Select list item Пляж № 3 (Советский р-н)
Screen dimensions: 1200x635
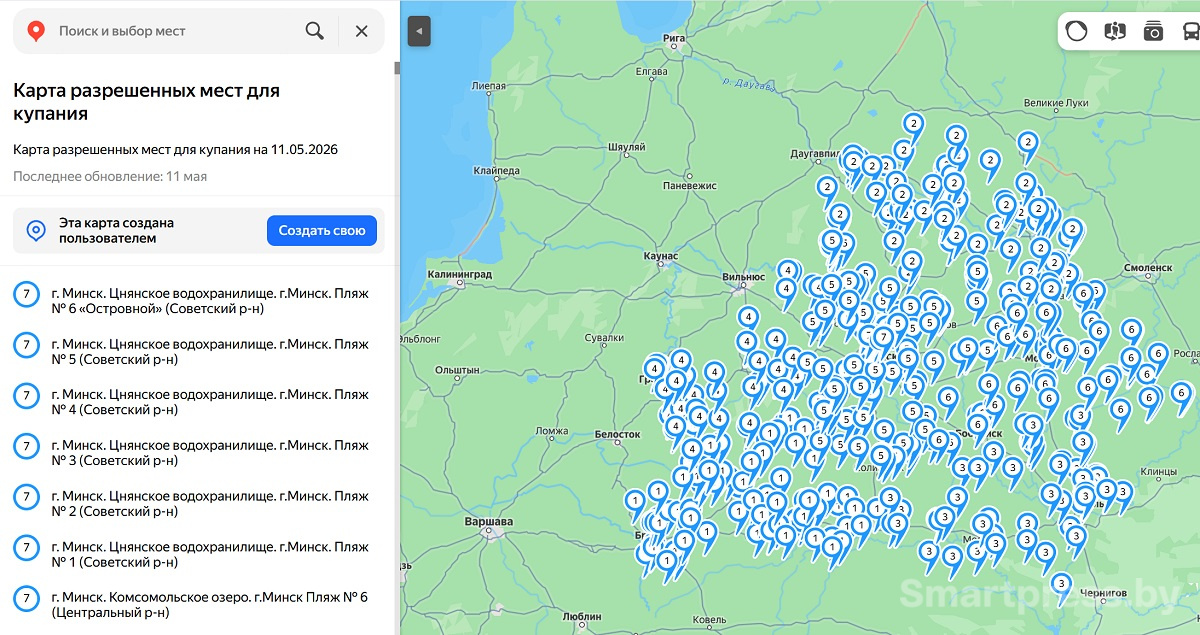tap(199, 452)
